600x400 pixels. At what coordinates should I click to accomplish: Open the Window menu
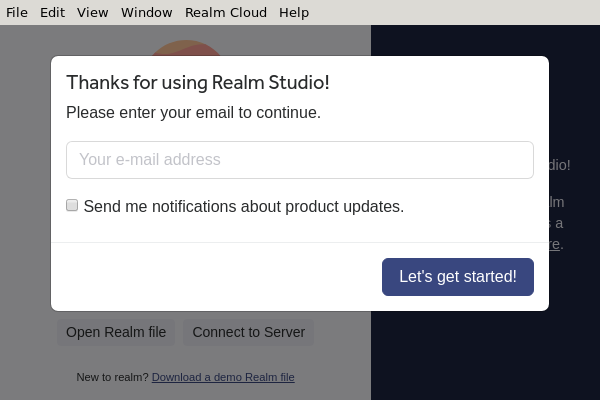147,13
